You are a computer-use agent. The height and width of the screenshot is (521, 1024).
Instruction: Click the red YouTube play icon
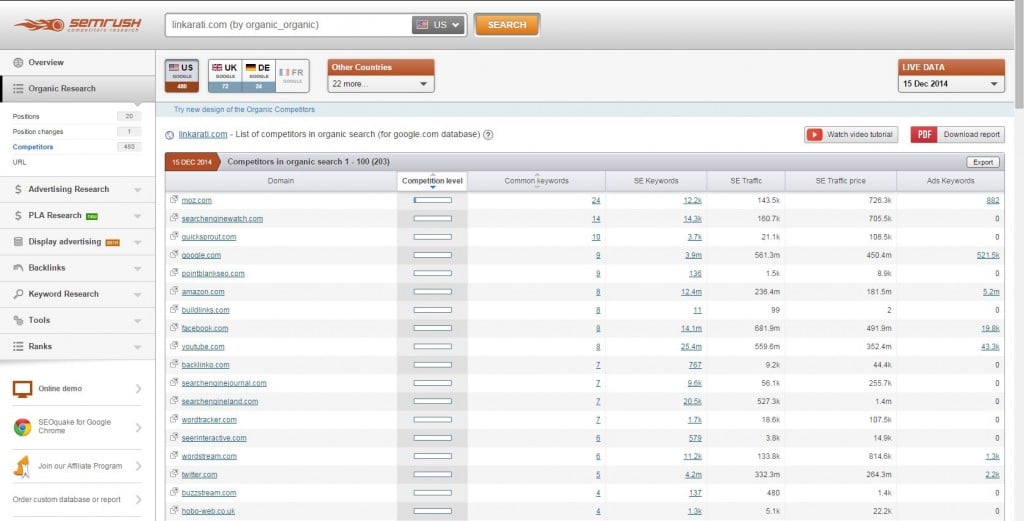[x=814, y=134]
